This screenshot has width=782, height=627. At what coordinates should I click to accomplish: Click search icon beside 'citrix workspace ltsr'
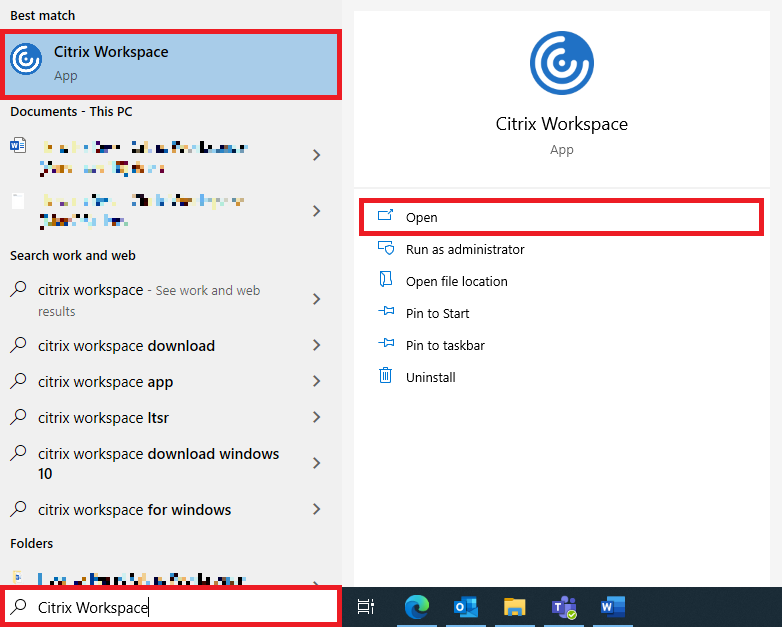[18, 417]
